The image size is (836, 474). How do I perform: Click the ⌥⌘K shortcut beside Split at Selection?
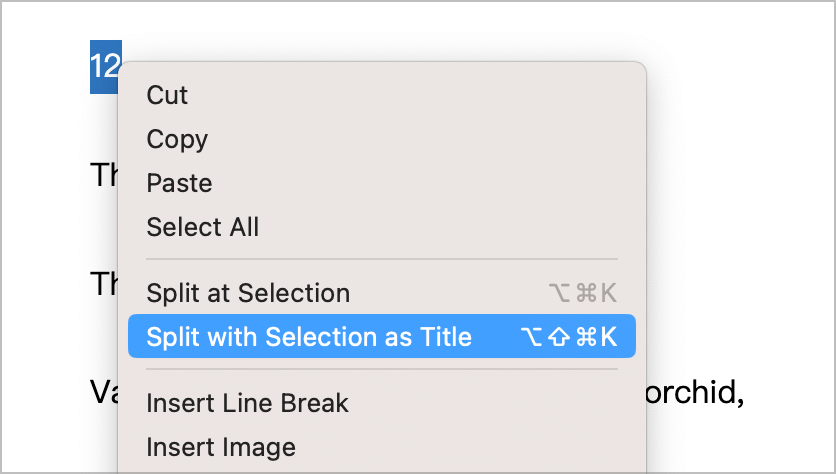coord(583,293)
